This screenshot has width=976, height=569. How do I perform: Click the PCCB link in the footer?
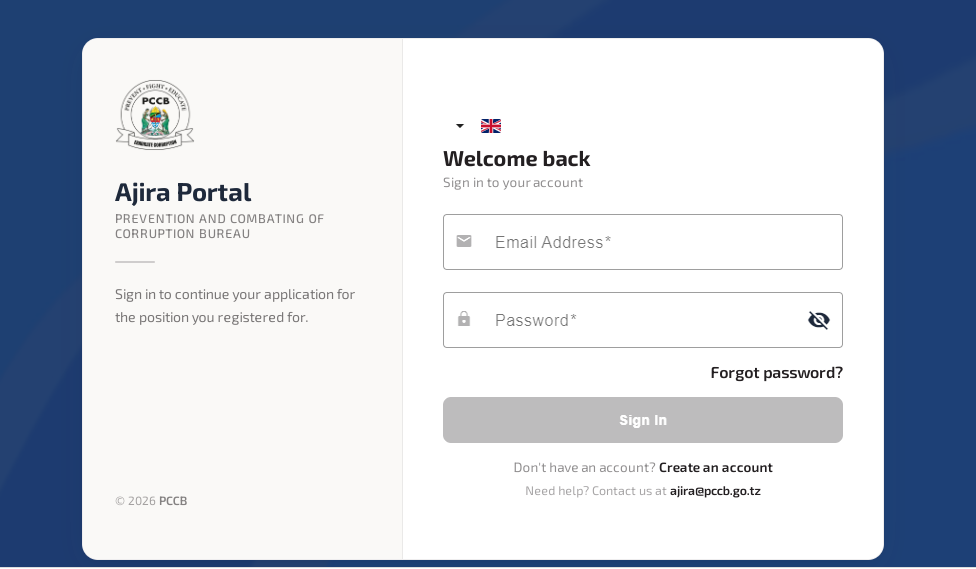[x=173, y=501]
